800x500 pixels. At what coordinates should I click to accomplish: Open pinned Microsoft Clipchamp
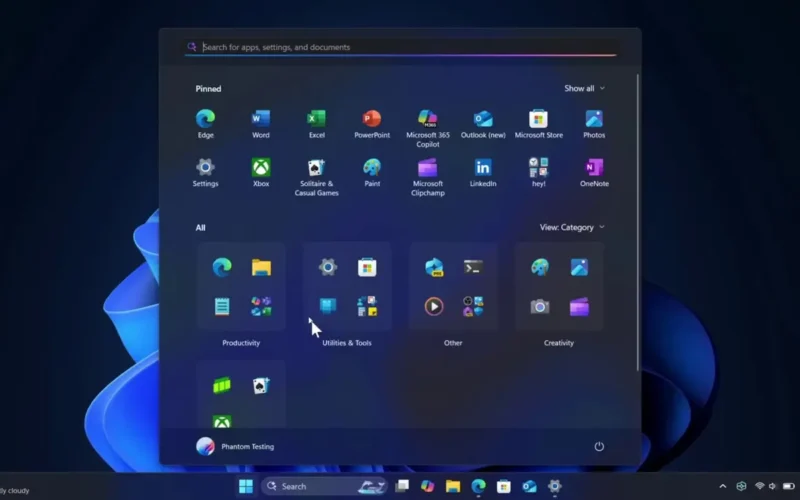[x=428, y=177]
